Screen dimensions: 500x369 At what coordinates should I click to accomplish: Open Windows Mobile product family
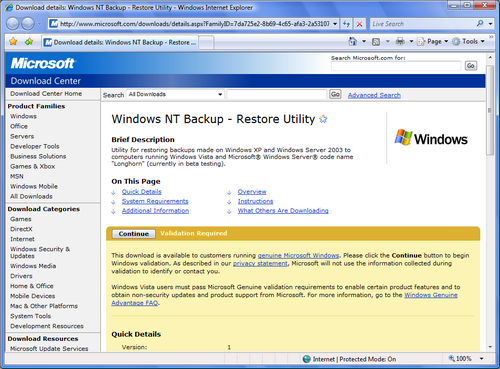[x=34, y=186]
